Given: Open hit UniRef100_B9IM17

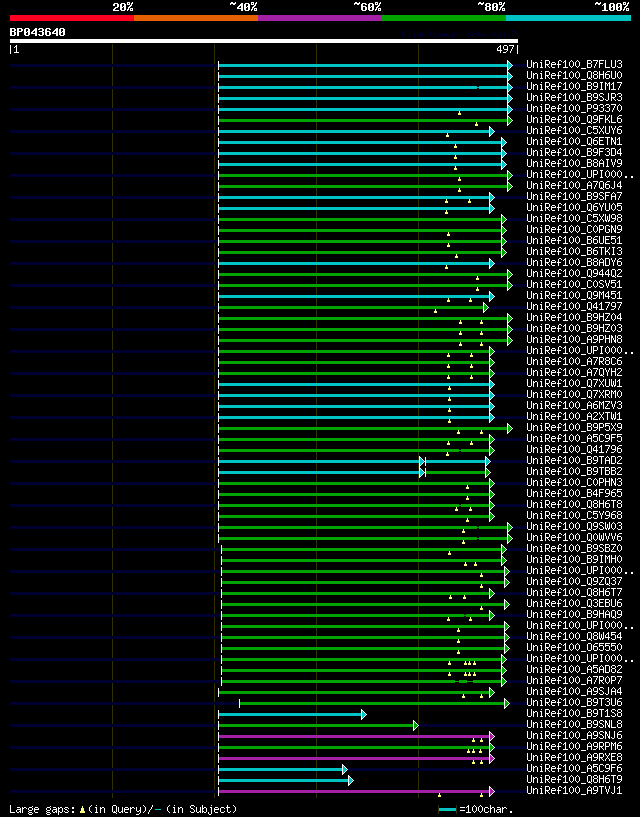Looking at the screenshot, I should pyautogui.click(x=574, y=86).
